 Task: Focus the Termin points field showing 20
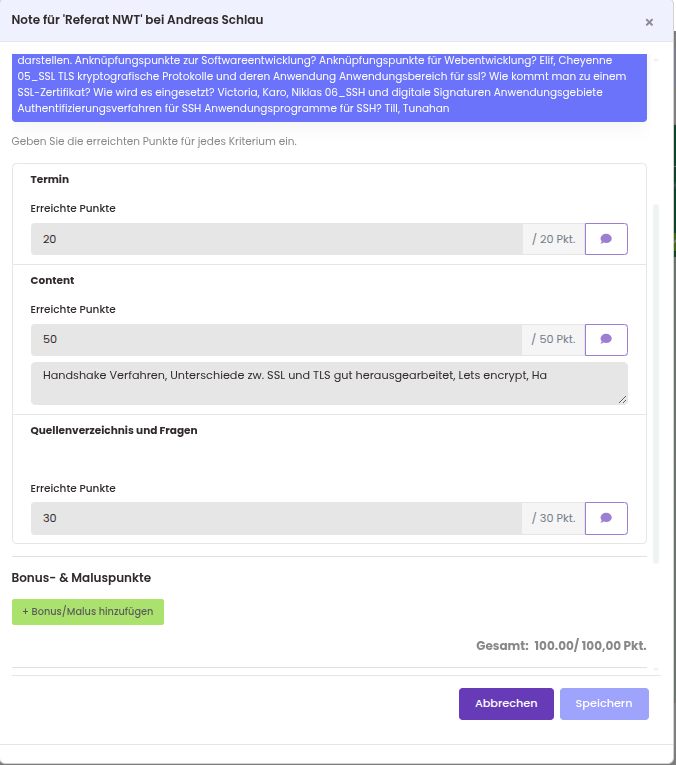tap(276, 239)
